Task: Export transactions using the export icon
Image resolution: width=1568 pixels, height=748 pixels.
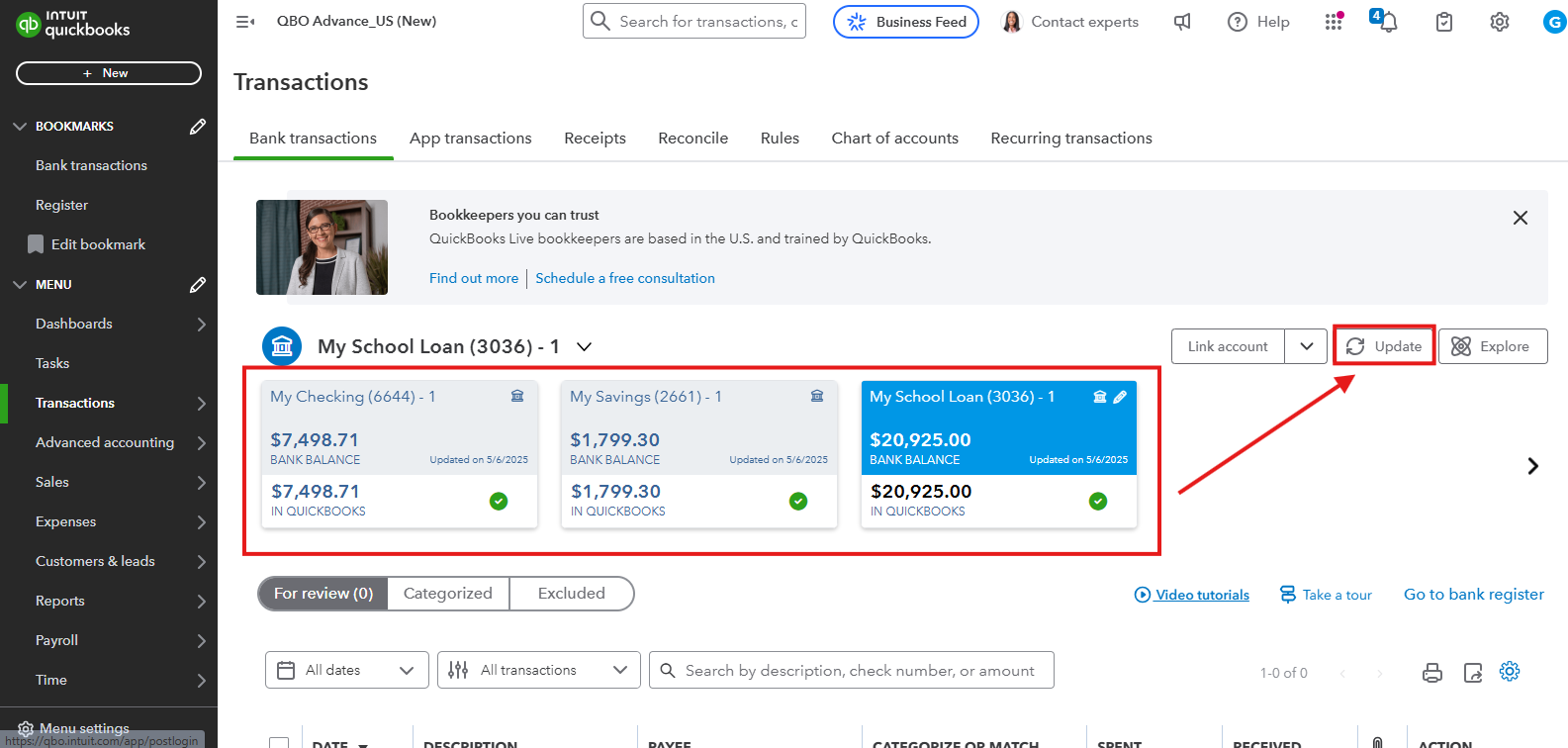Action: click(1473, 673)
